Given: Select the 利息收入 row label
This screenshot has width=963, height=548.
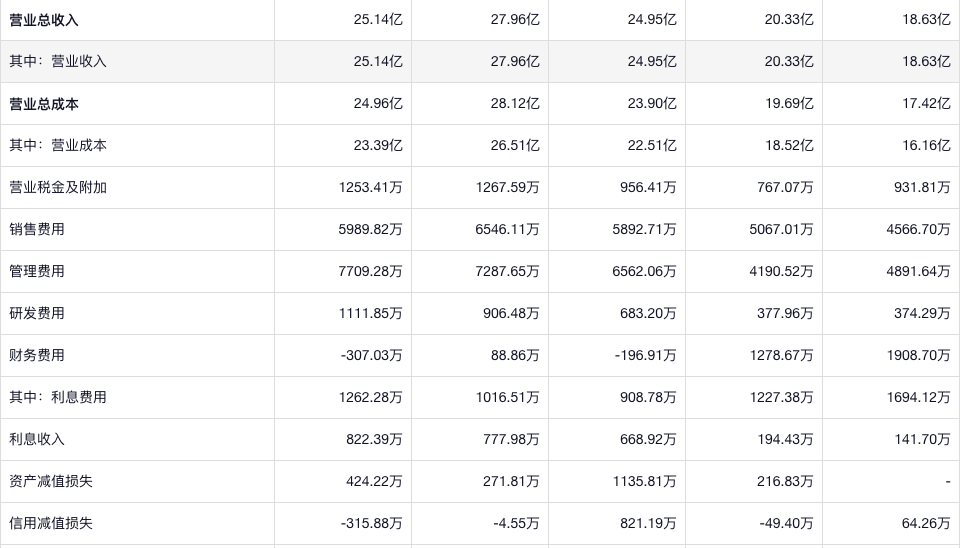Looking at the screenshot, I should click(37, 439).
